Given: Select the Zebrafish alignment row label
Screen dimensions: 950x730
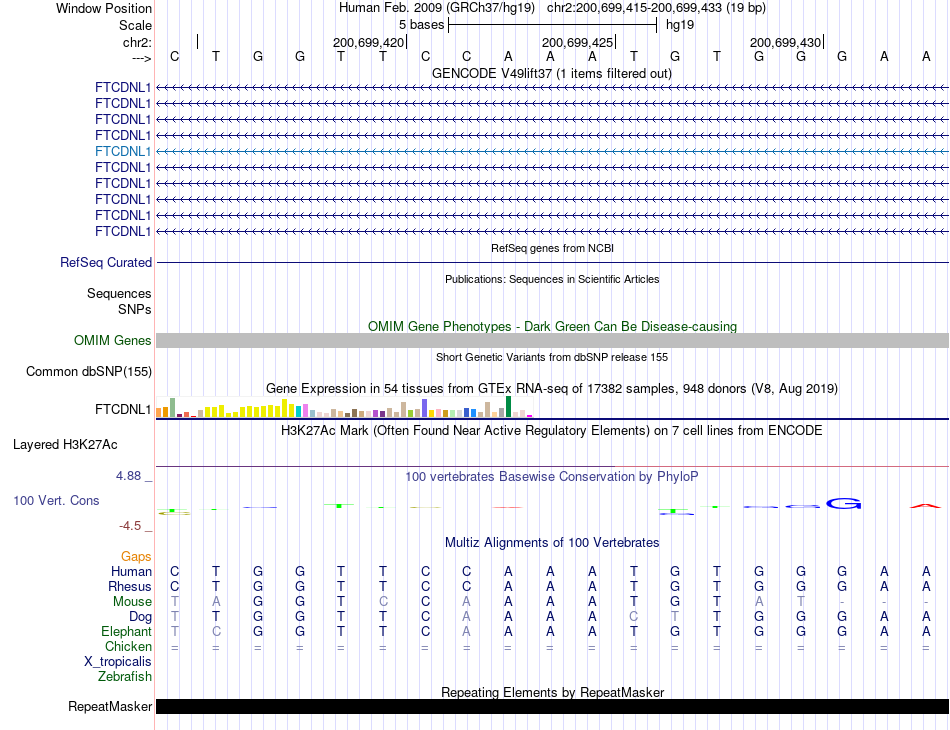Looking at the screenshot, I should tap(125, 677).
